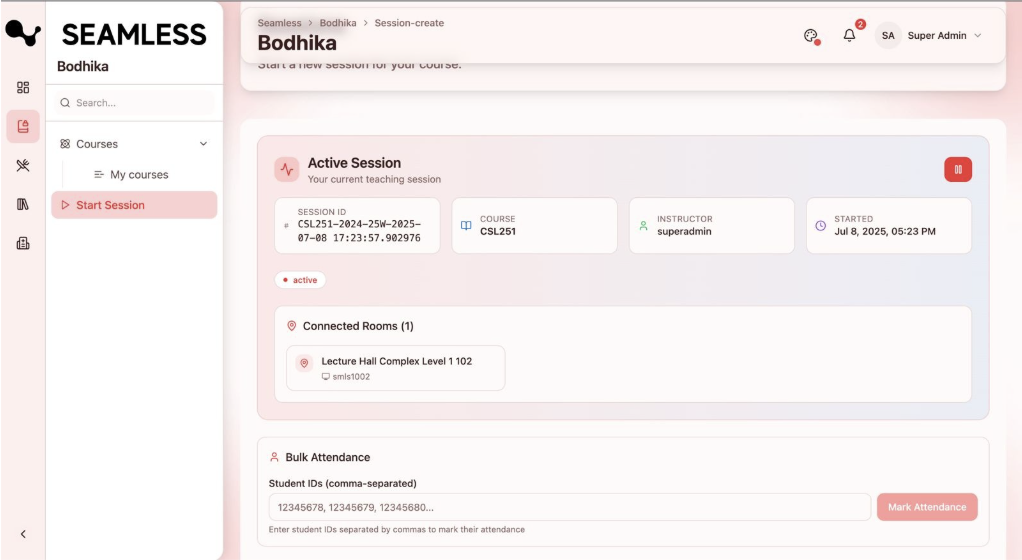Focus the sidebar Search field
Image resolution: width=1022 pixels, height=560 pixels.
(x=136, y=103)
